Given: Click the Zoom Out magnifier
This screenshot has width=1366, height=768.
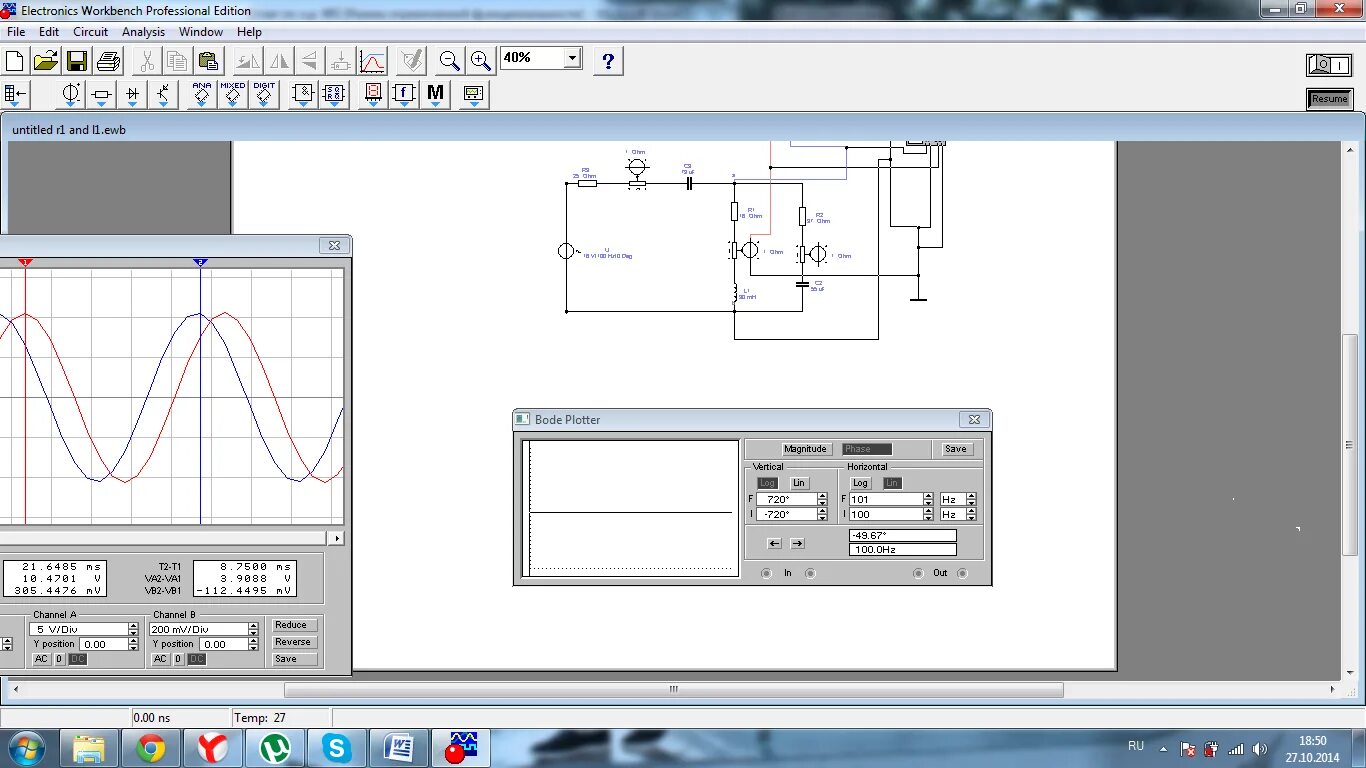Looking at the screenshot, I should (450, 61).
